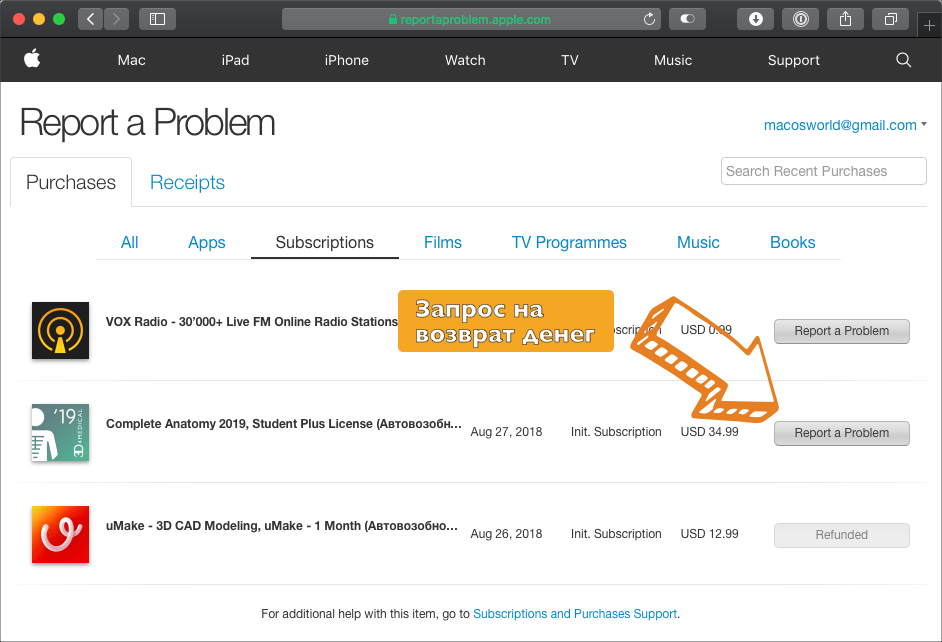Click the Aug 26, 2018 date

[506, 534]
